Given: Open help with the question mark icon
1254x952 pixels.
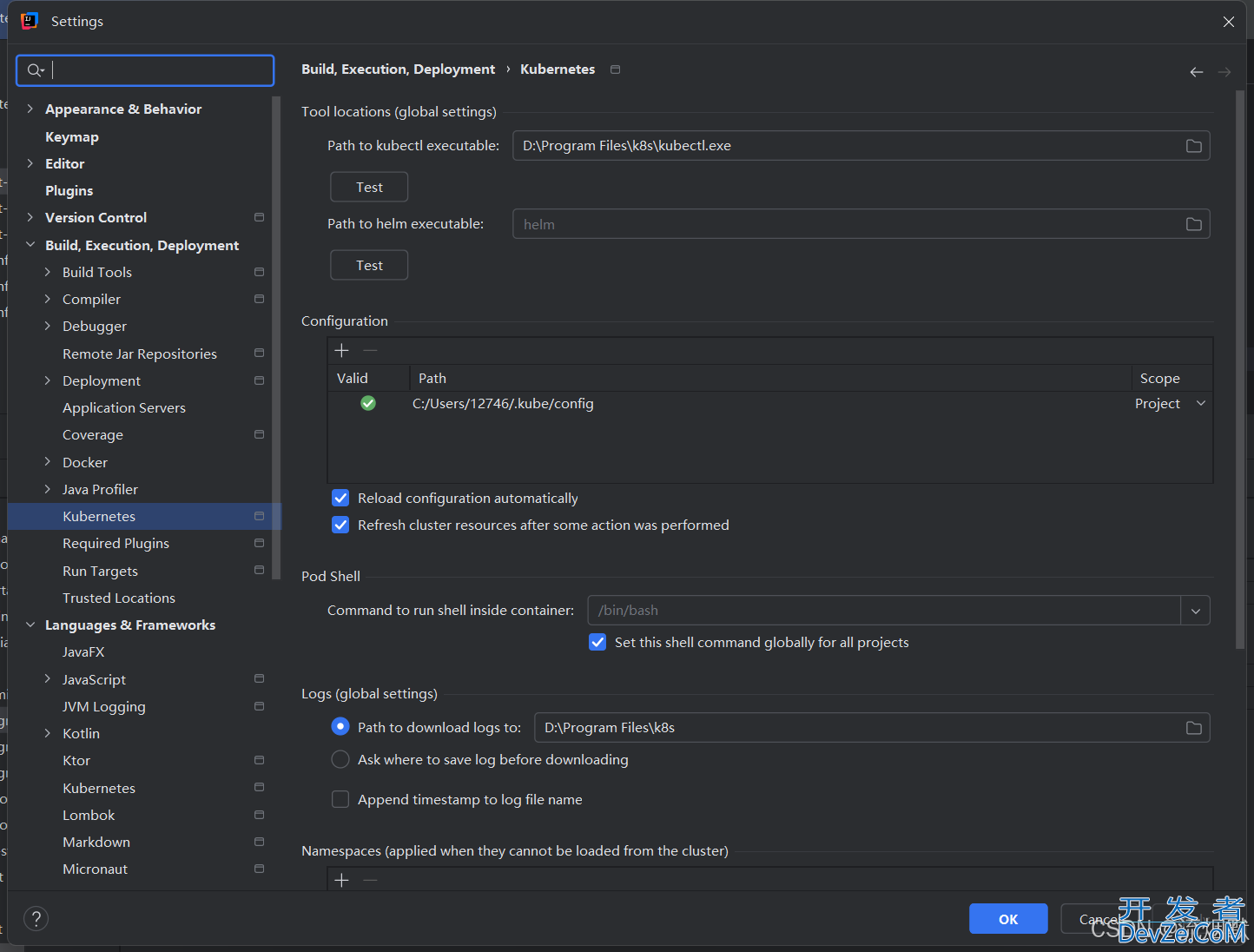Looking at the screenshot, I should [36, 919].
